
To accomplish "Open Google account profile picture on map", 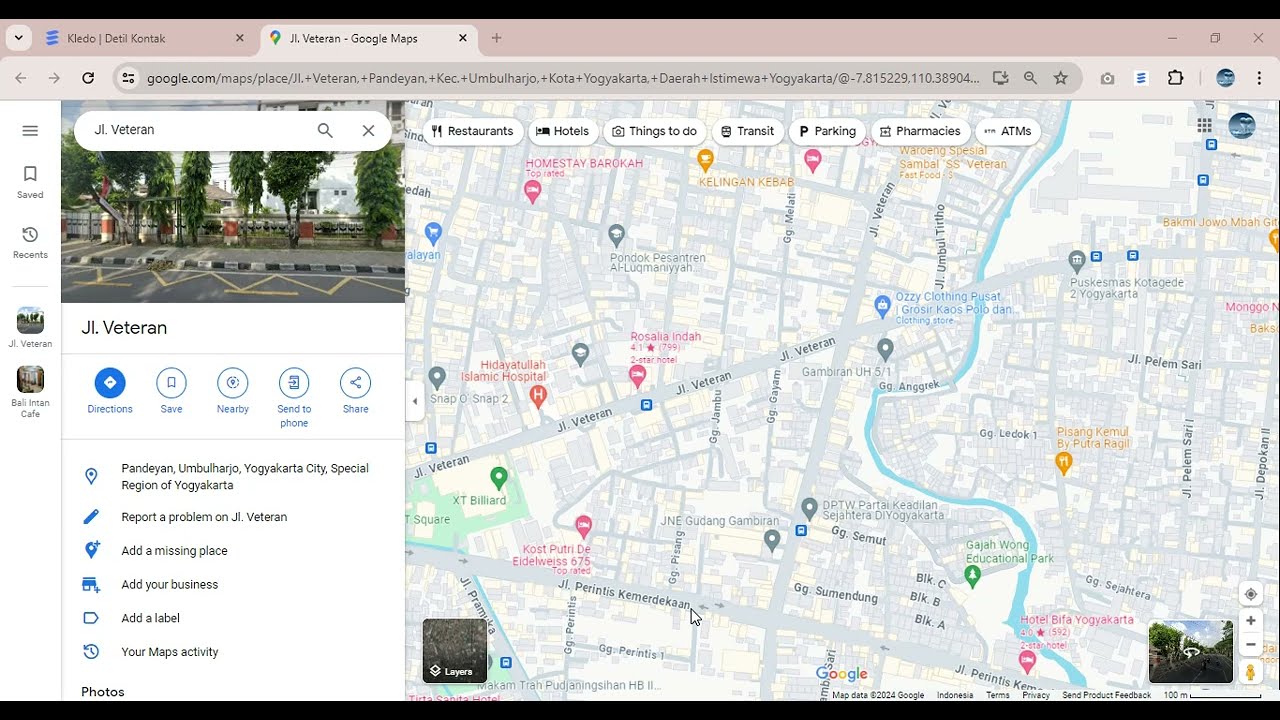I will [1241, 126].
